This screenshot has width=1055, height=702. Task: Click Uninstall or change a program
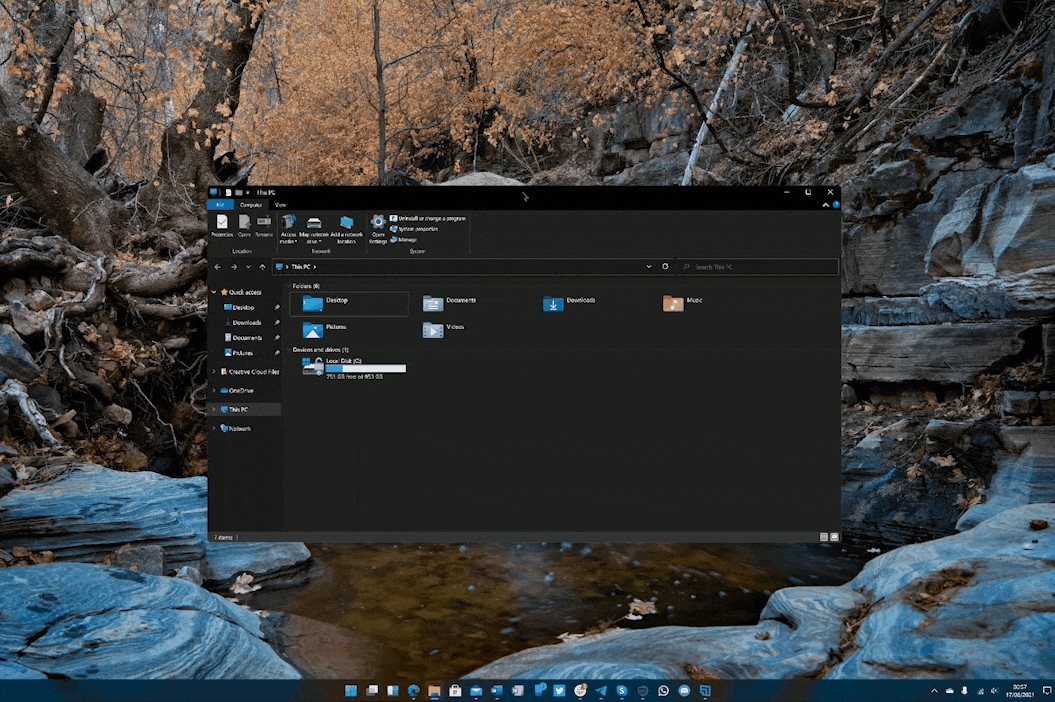(430, 217)
